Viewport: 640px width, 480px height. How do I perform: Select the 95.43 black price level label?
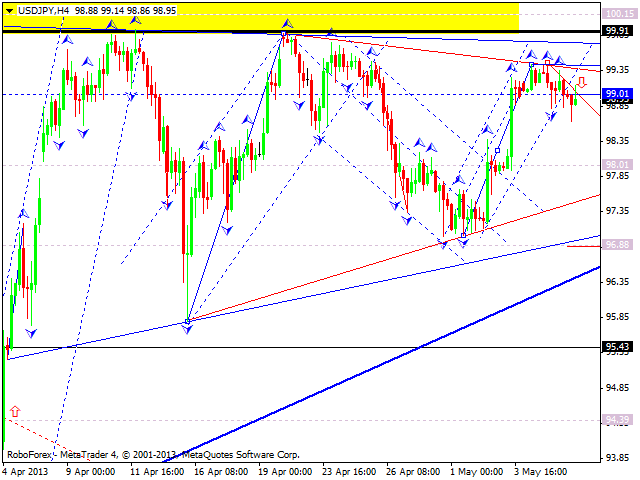[617, 347]
